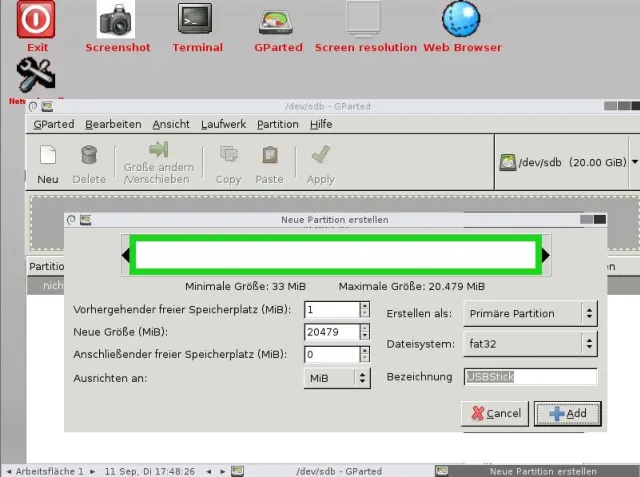Click Größe ändern/Verschieben toolbar icon

click(159, 163)
